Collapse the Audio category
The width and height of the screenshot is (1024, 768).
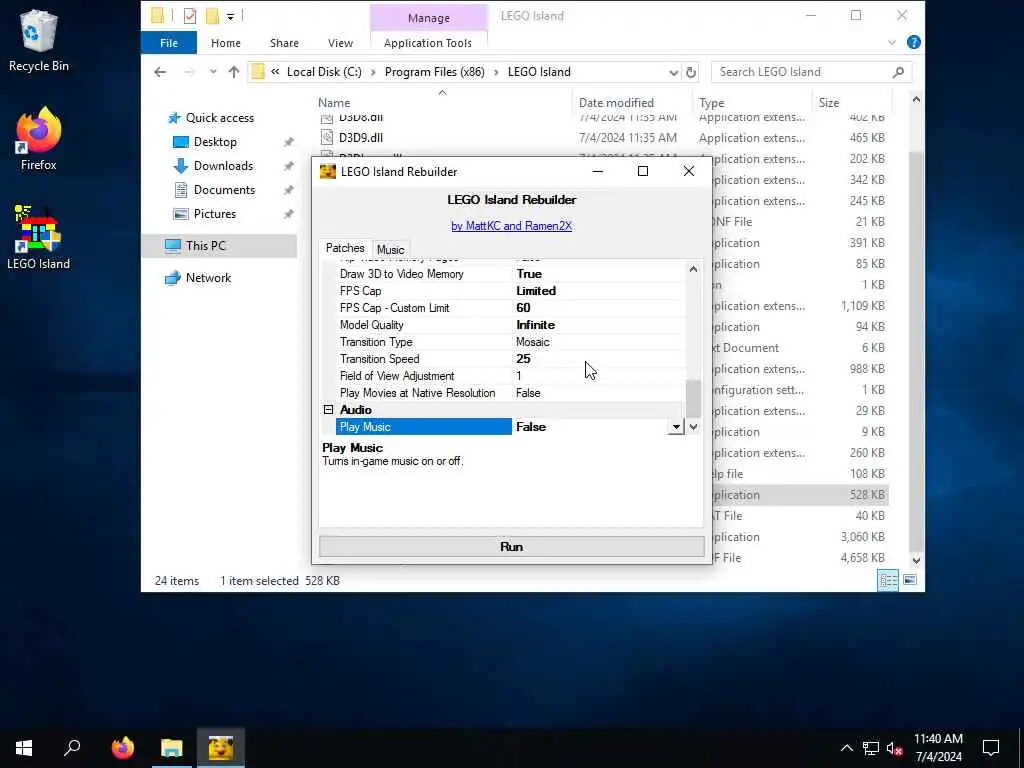coord(328,409)
